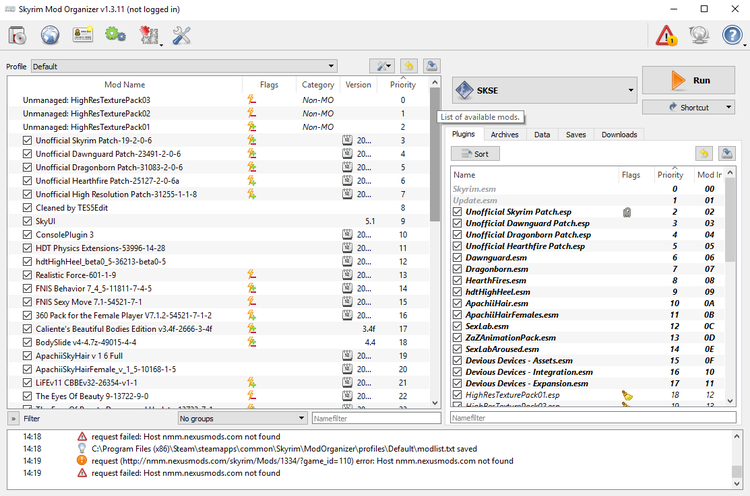The height and width of the screenshot is (496, 750).
Task: Uncheck the SkyUI mod
Action: click(27, 221)
